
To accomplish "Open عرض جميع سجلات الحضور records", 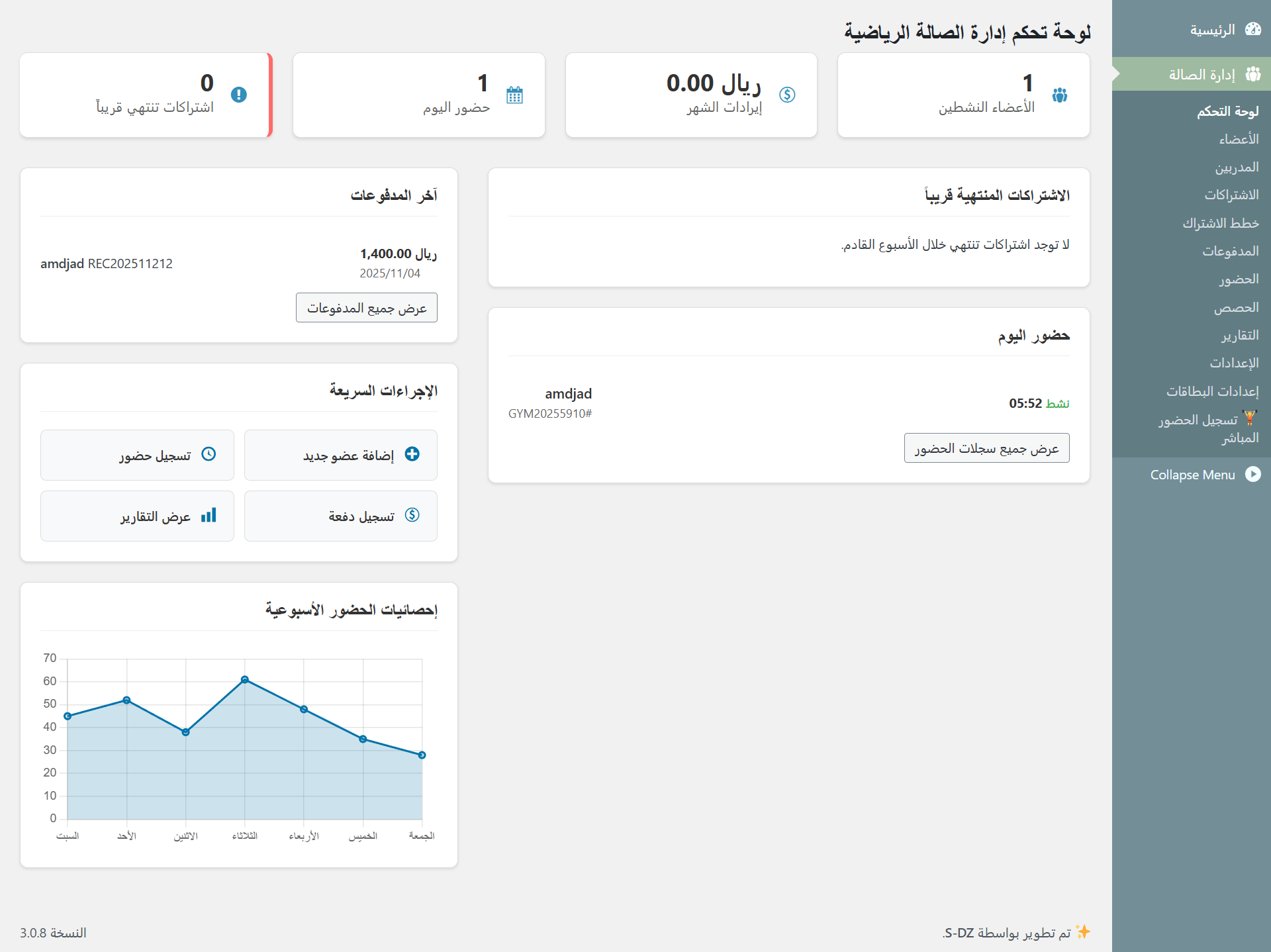I will tap(986, 448).
